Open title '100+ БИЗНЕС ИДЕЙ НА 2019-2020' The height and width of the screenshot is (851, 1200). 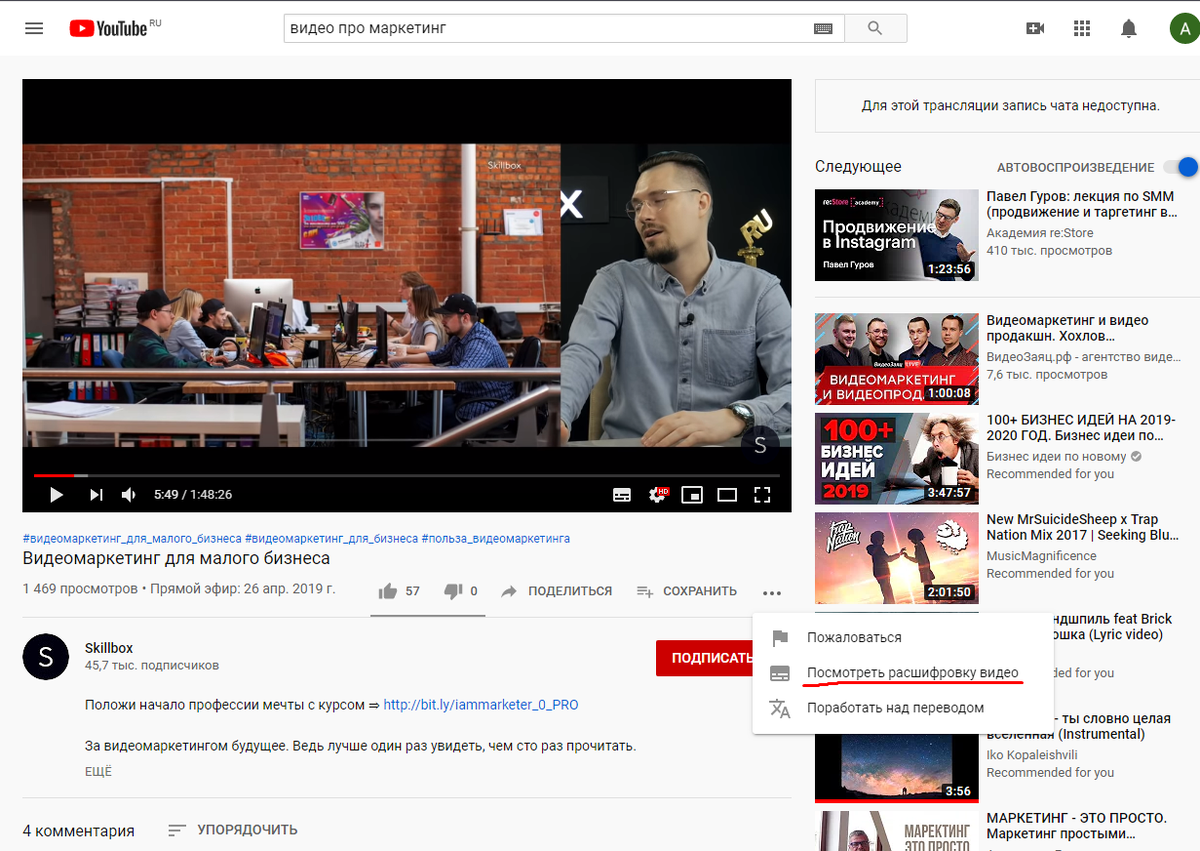1081,428
